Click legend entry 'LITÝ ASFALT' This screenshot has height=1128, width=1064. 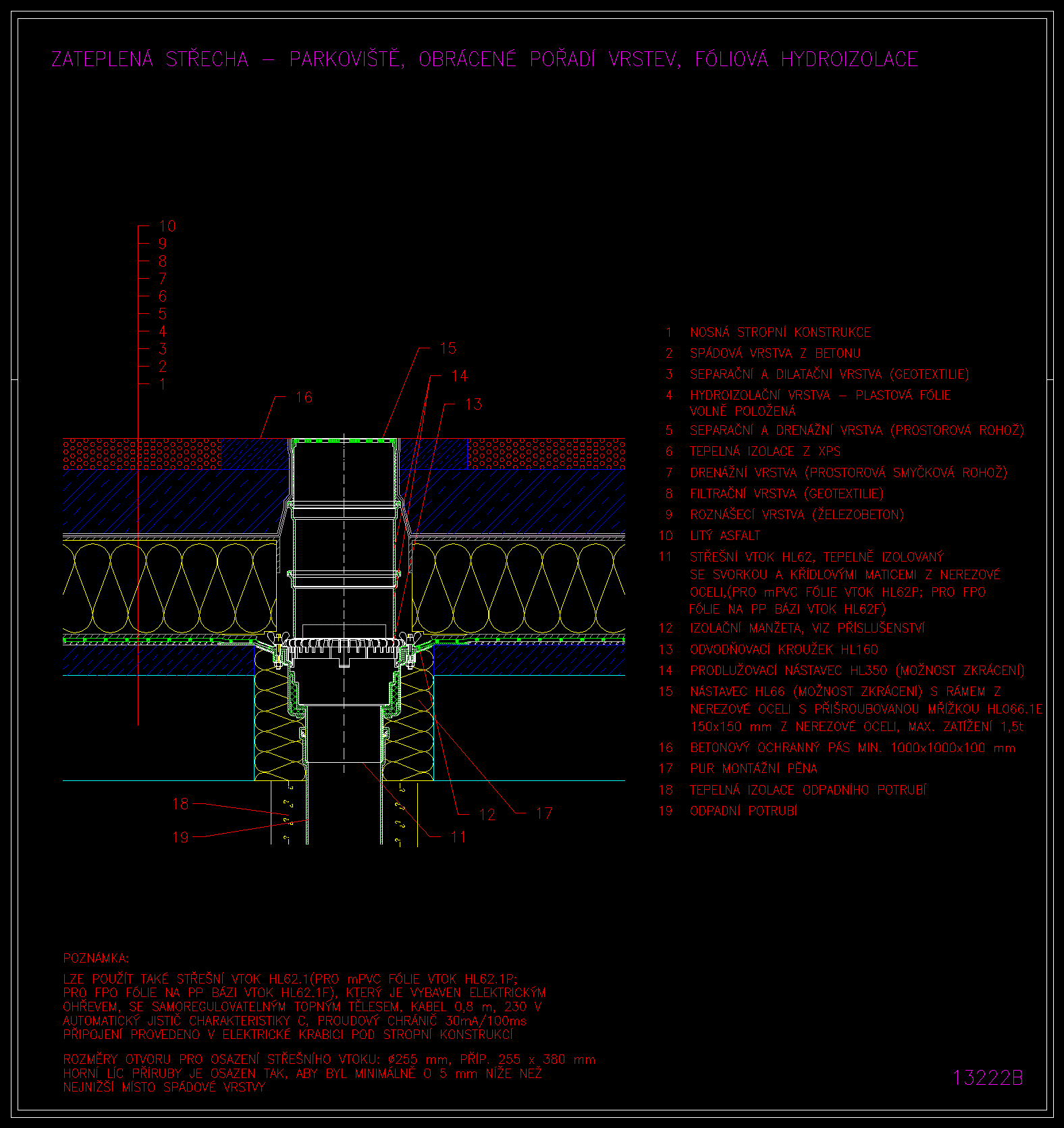point(725,535)
